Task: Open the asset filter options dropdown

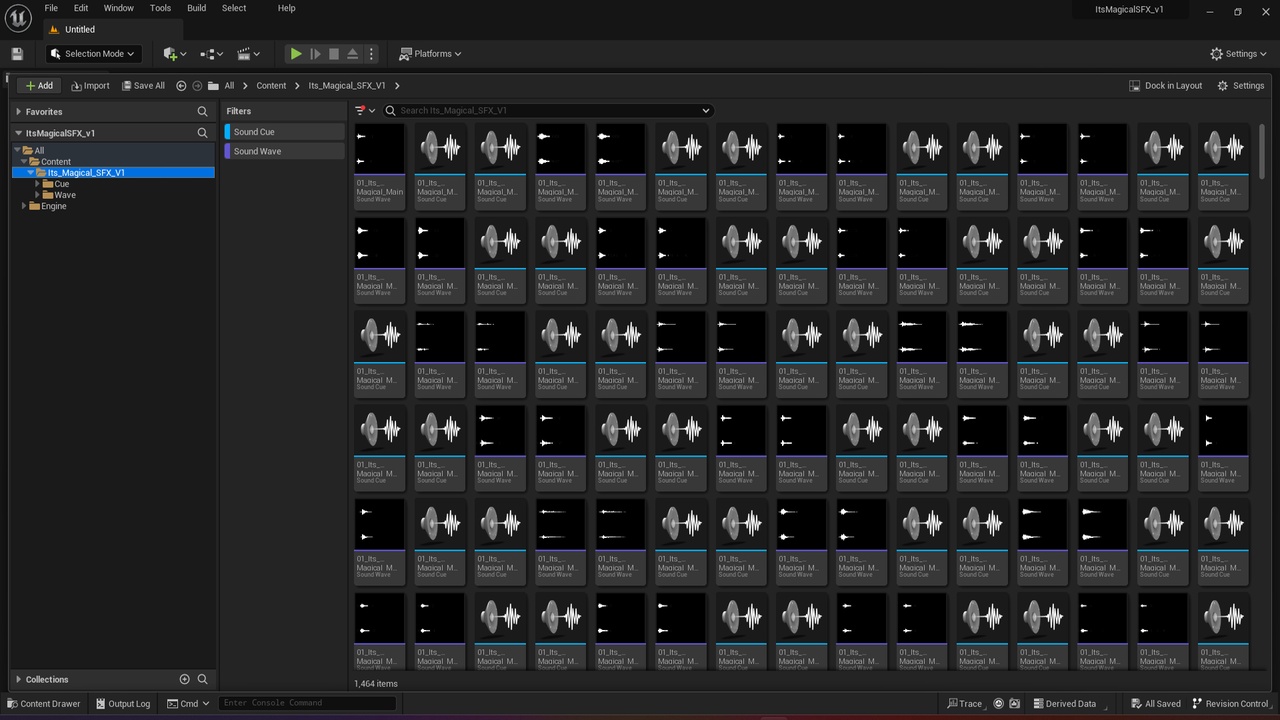Action: click(x=365, y=111)
